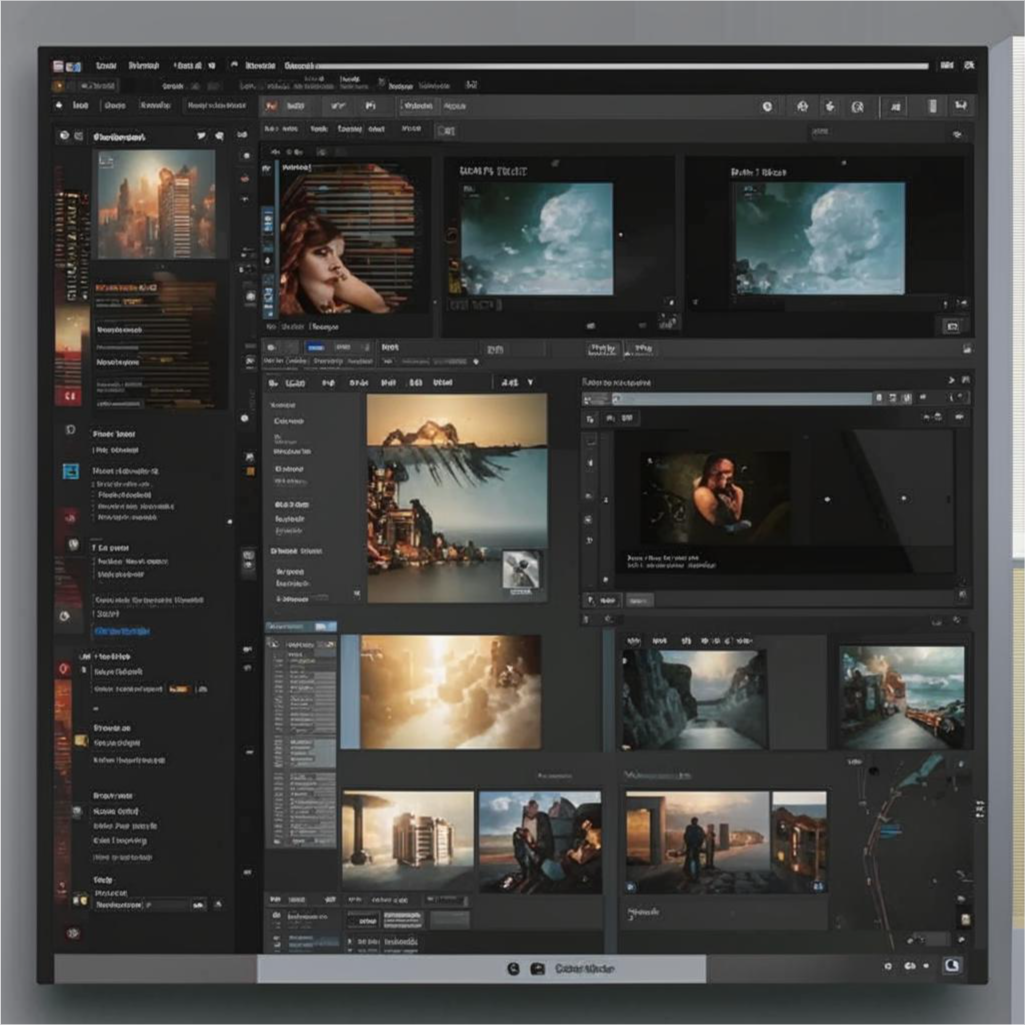Viewport: 1025px width, 1025px height.
Task: Click the highlighted square icon ending the taskbar
Action: coord(952,965)
